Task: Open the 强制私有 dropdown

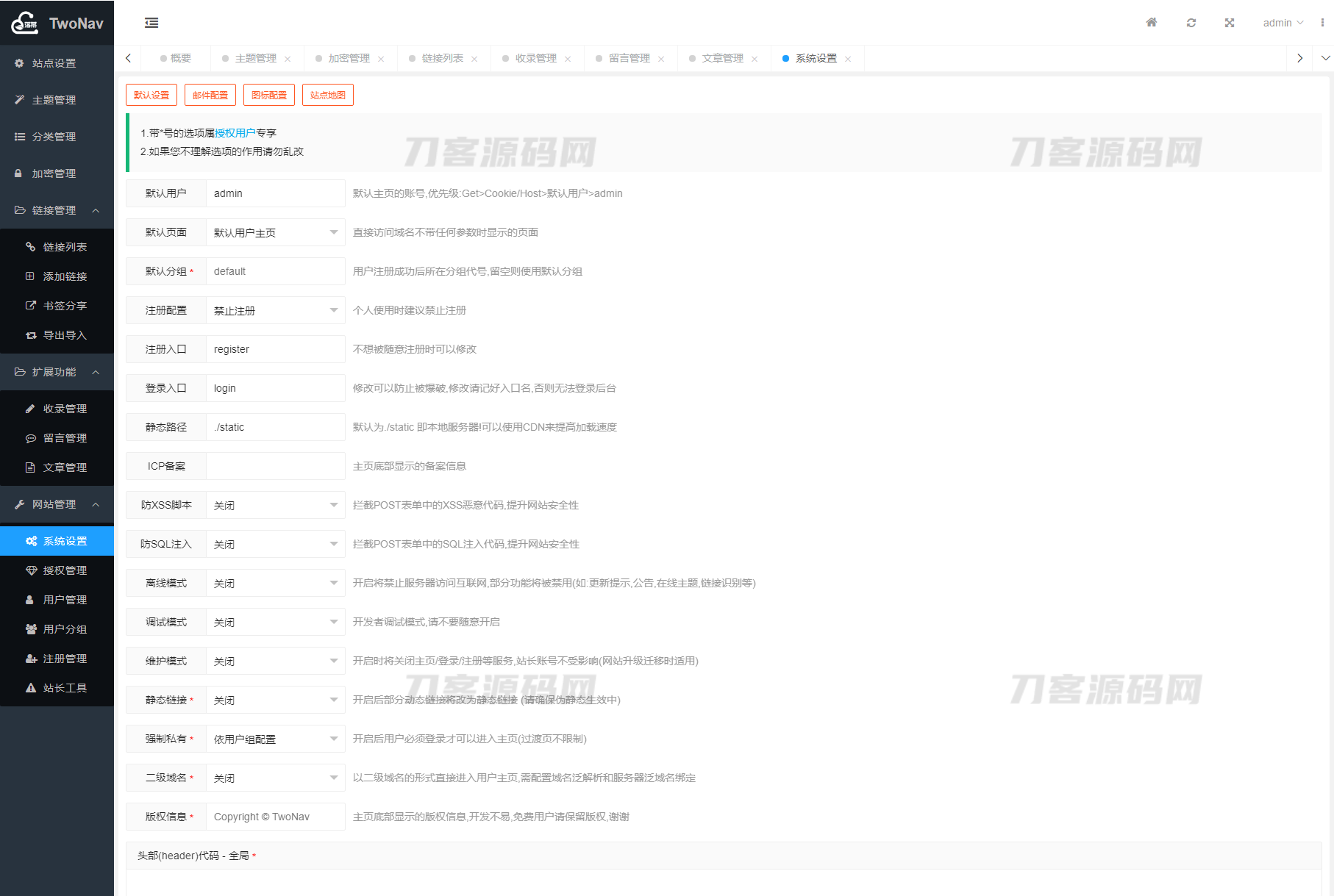Action: [275, 739]
